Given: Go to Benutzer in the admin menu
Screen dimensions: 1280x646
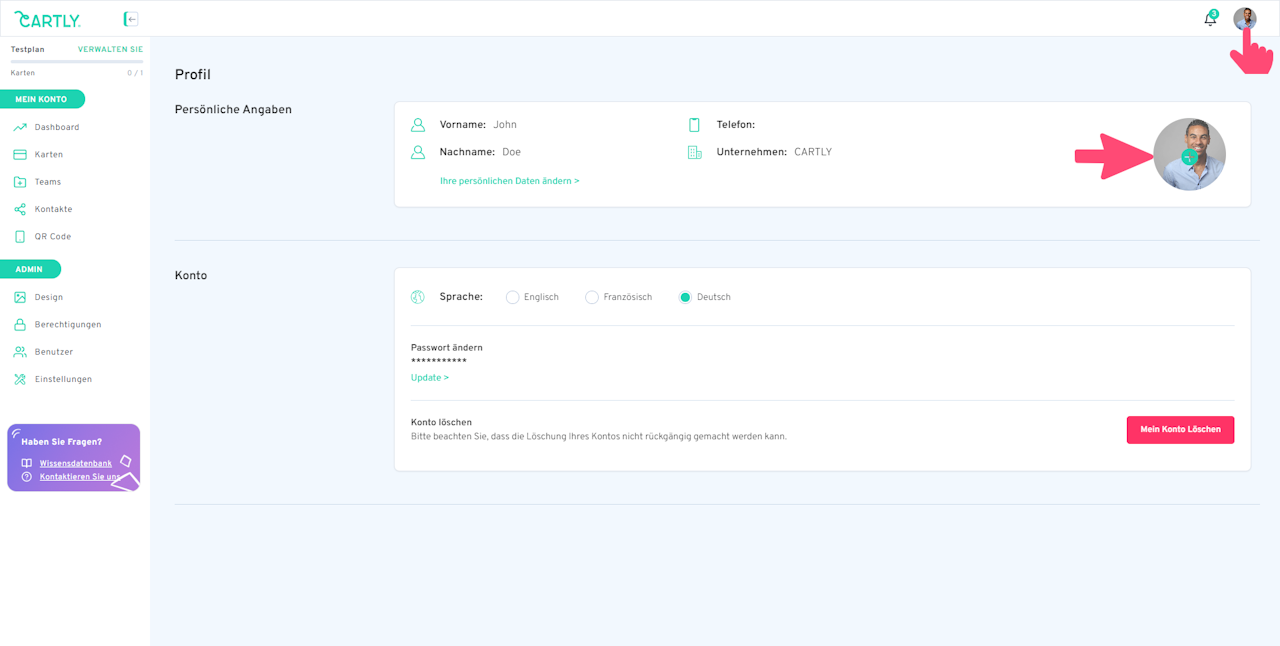Looking at the screenshot, I should 53,352.
